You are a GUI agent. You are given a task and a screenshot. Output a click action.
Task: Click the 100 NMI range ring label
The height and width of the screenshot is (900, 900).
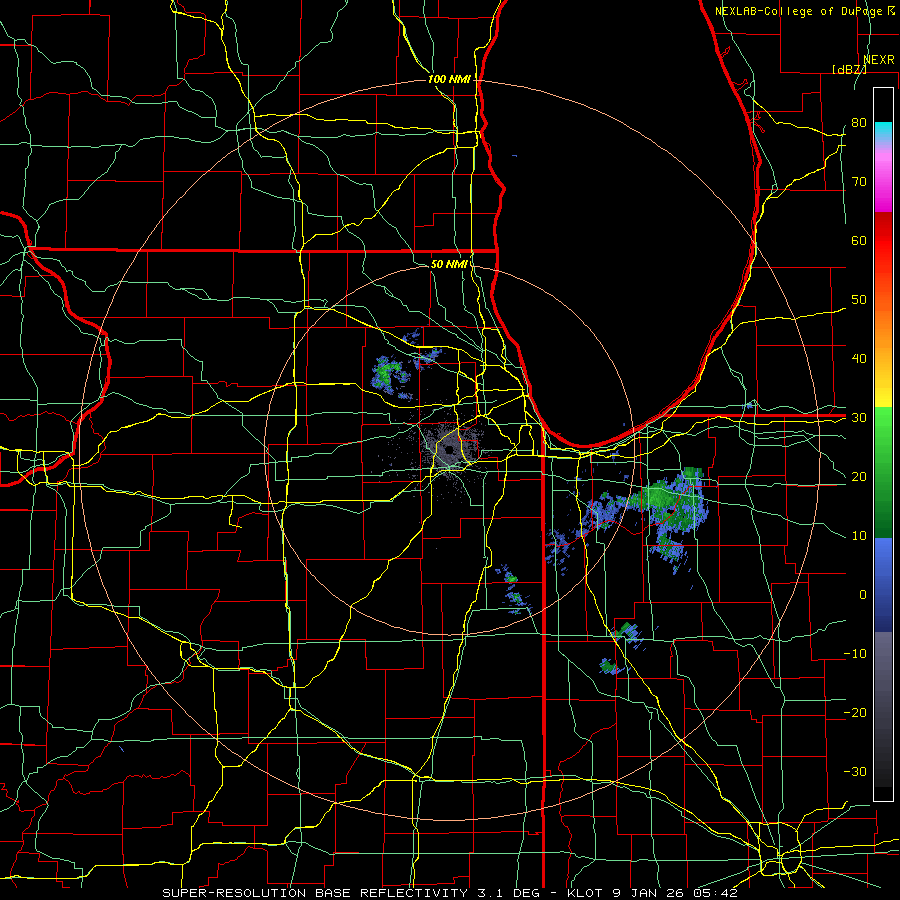449,79
